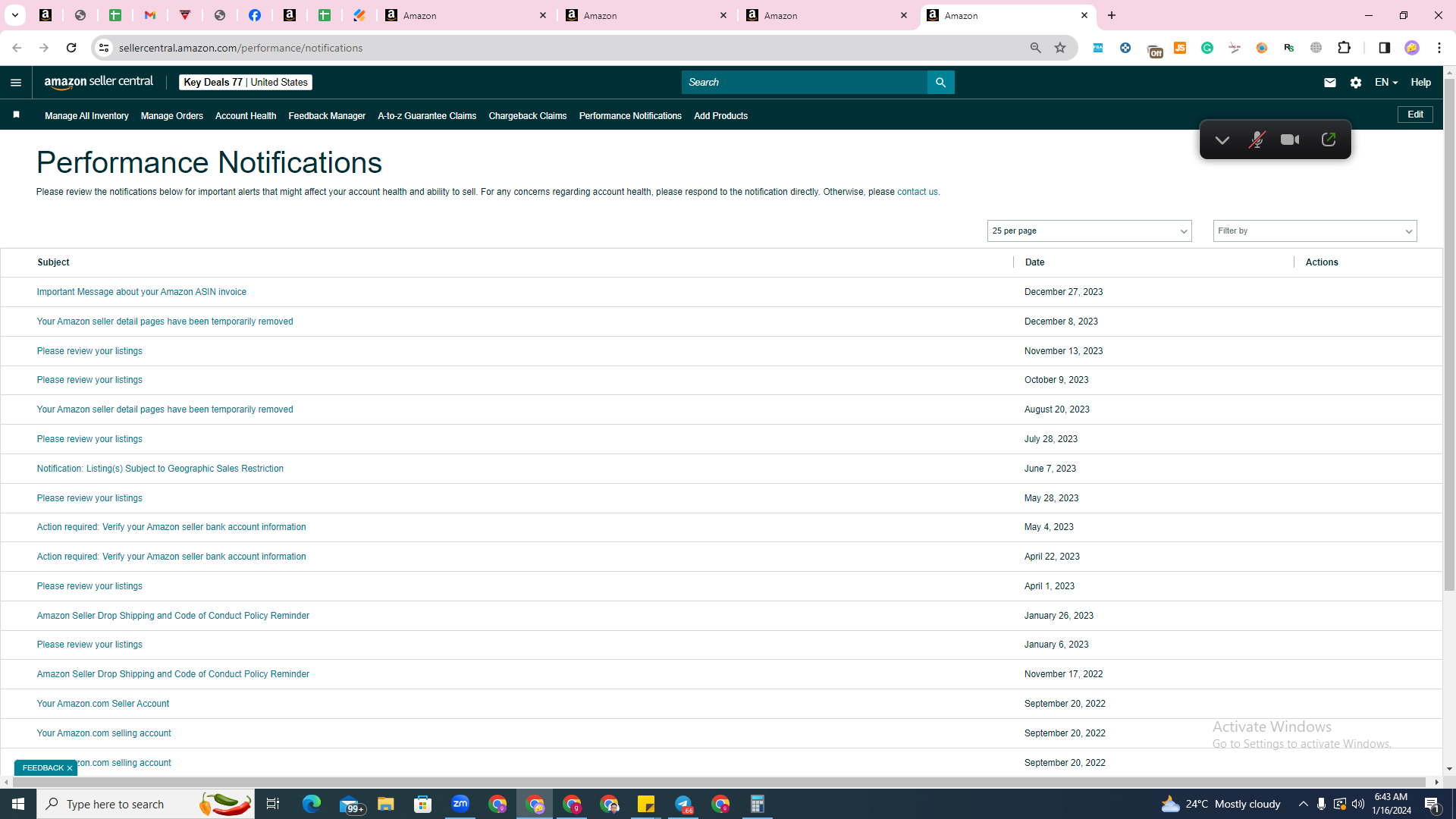Screen dimensions: 1456x819
Task: Open the Chrome profile avatar
Action: 1411,48
